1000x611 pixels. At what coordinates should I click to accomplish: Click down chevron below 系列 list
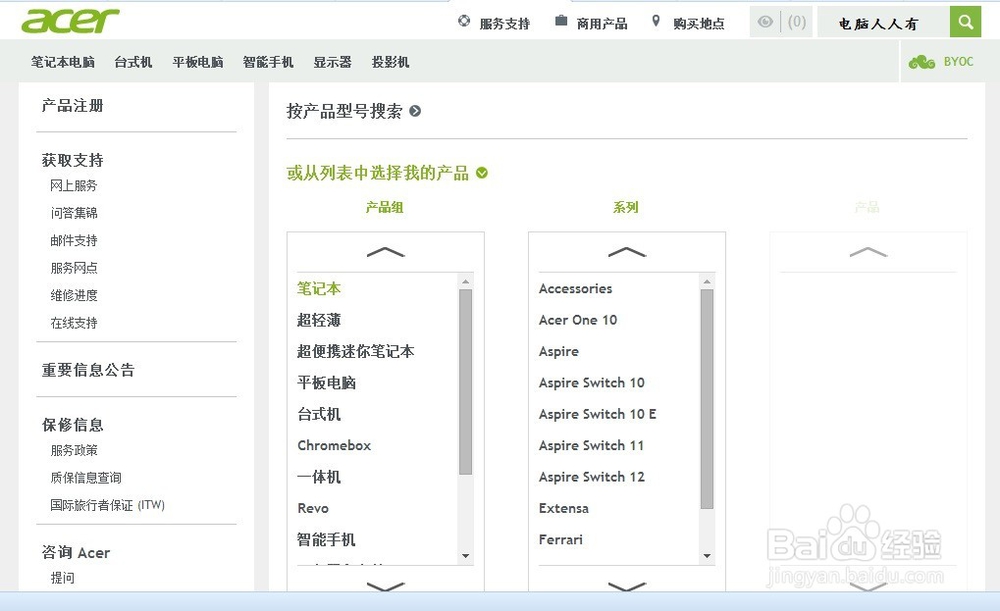[x=627, y=585]
